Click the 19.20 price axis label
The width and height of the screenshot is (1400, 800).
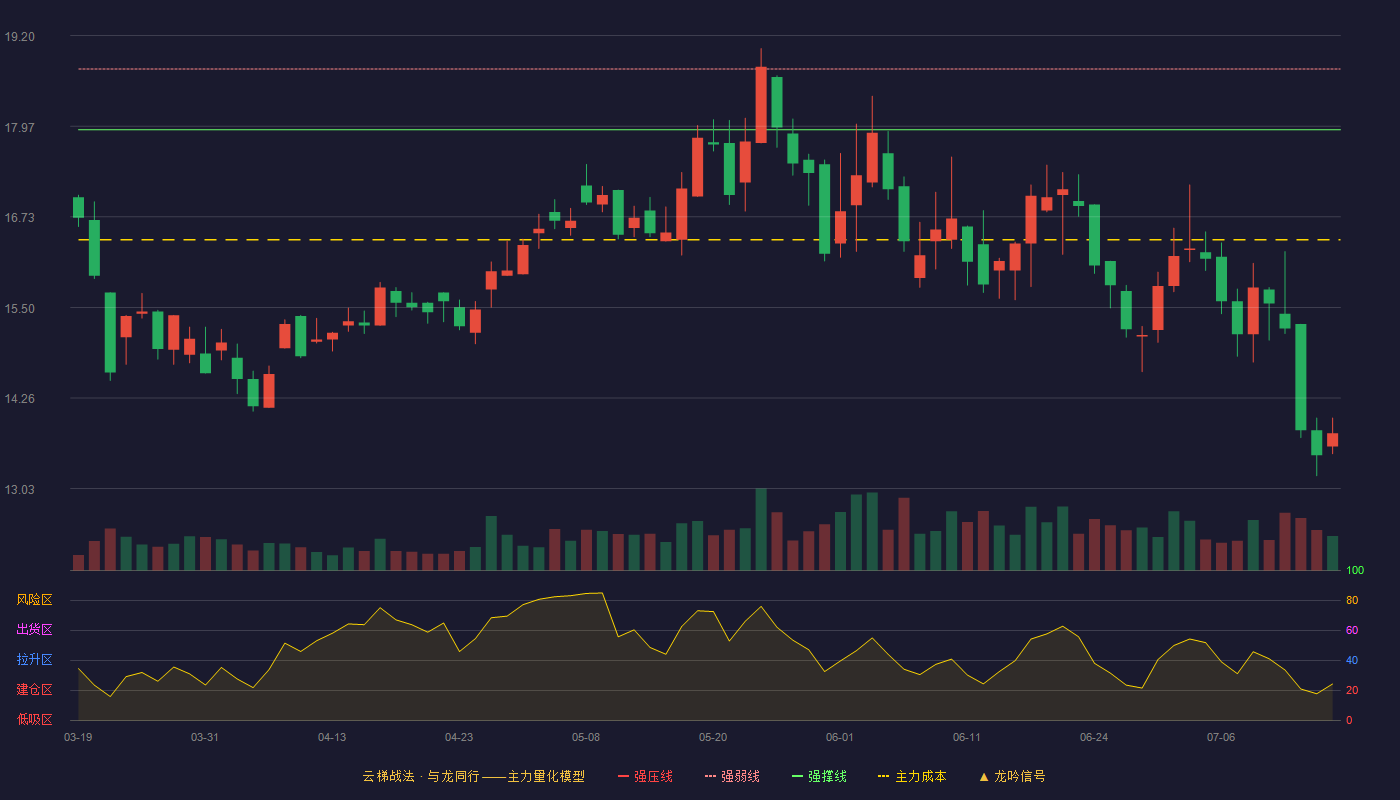[19, 37]
